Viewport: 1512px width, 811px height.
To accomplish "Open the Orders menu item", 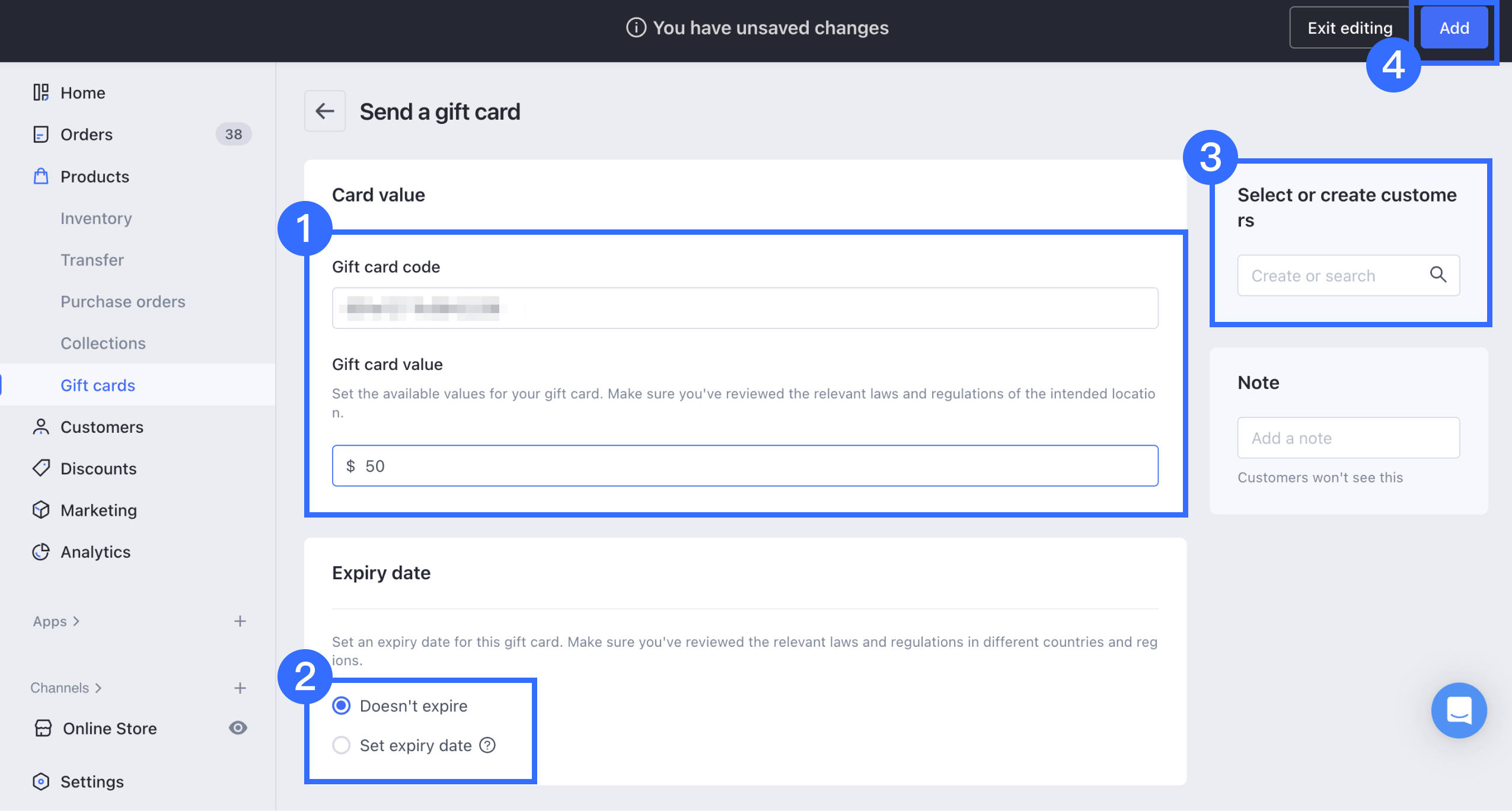I will [87, 135].
